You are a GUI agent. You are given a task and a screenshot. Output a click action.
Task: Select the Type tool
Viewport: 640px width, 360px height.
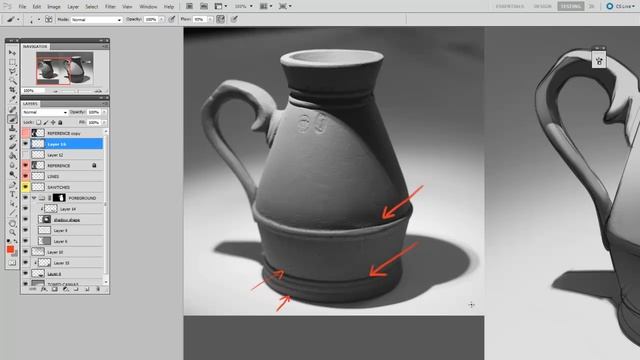(12, 194)
